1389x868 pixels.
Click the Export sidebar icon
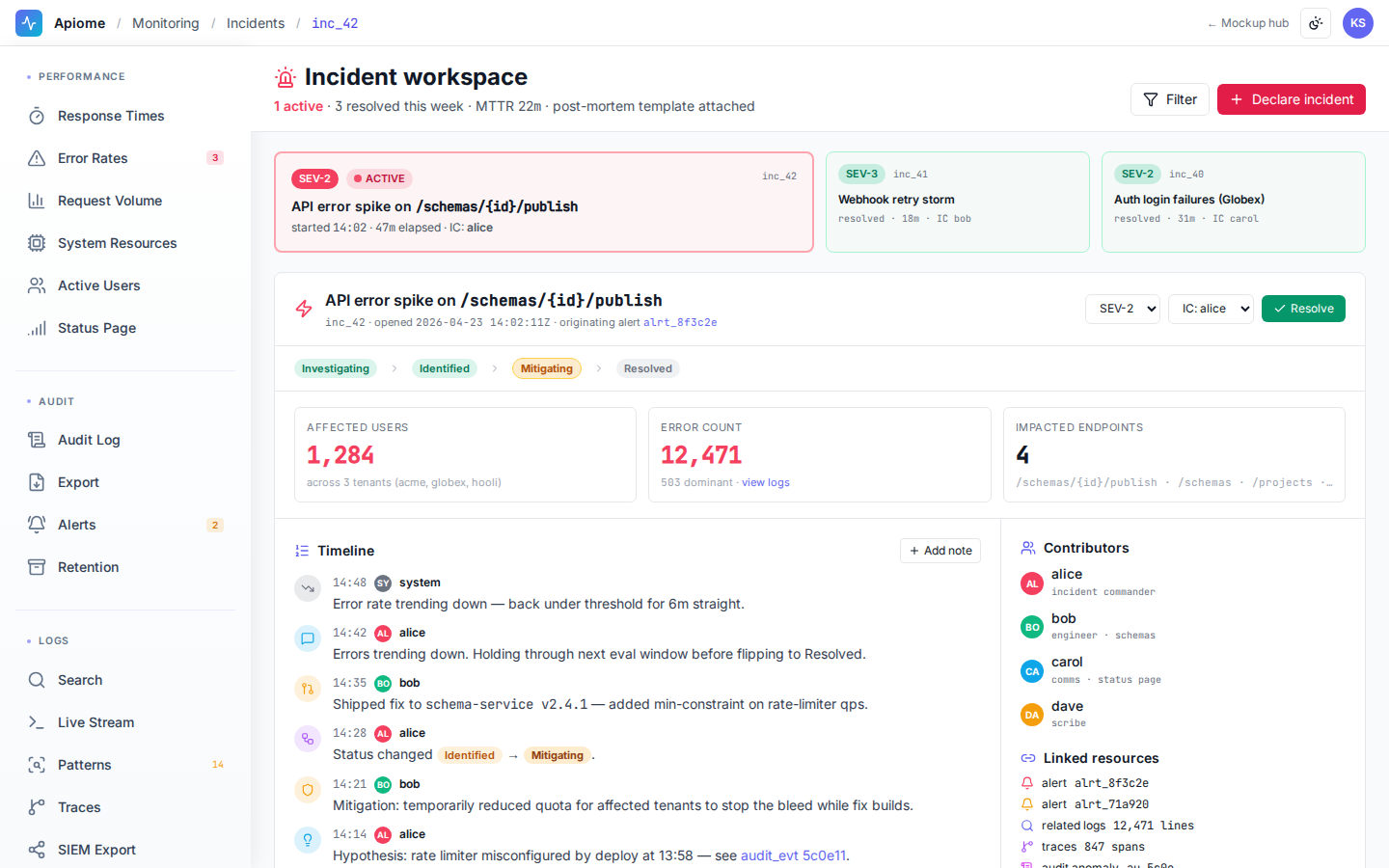click(x=37, y=482)
